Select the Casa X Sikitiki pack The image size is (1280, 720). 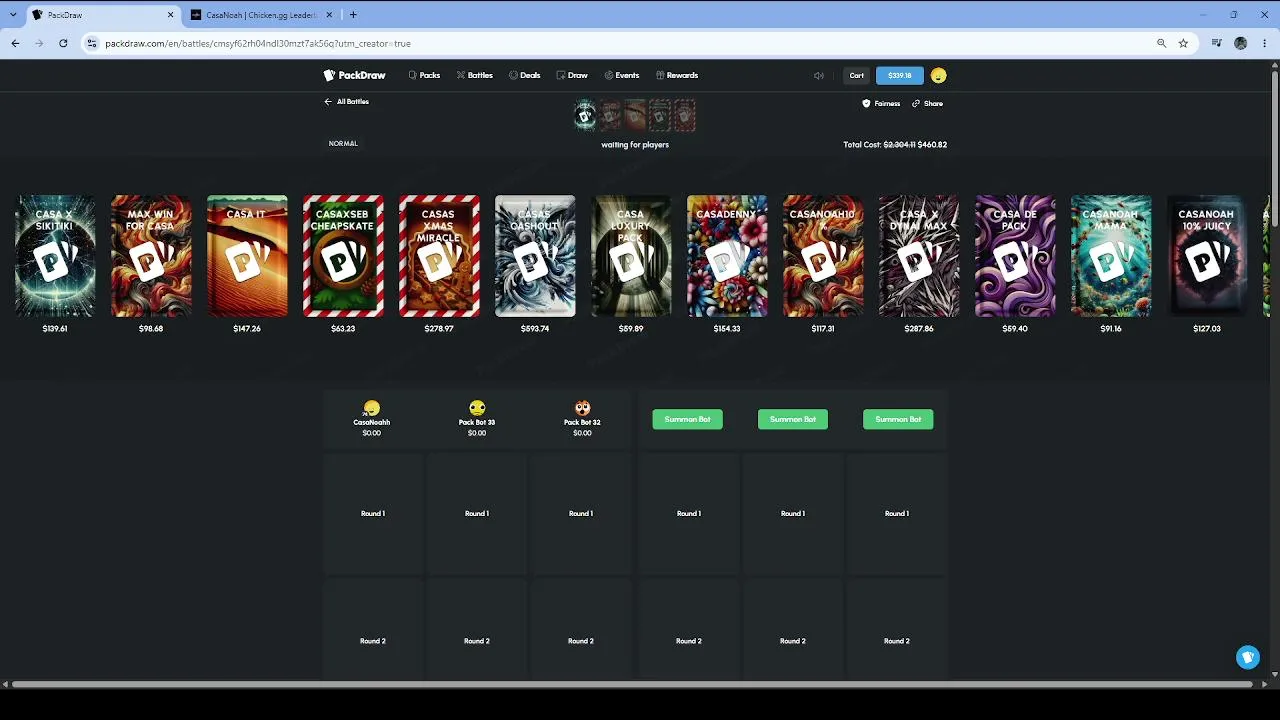pyautogui.click(x=55, y=256)
